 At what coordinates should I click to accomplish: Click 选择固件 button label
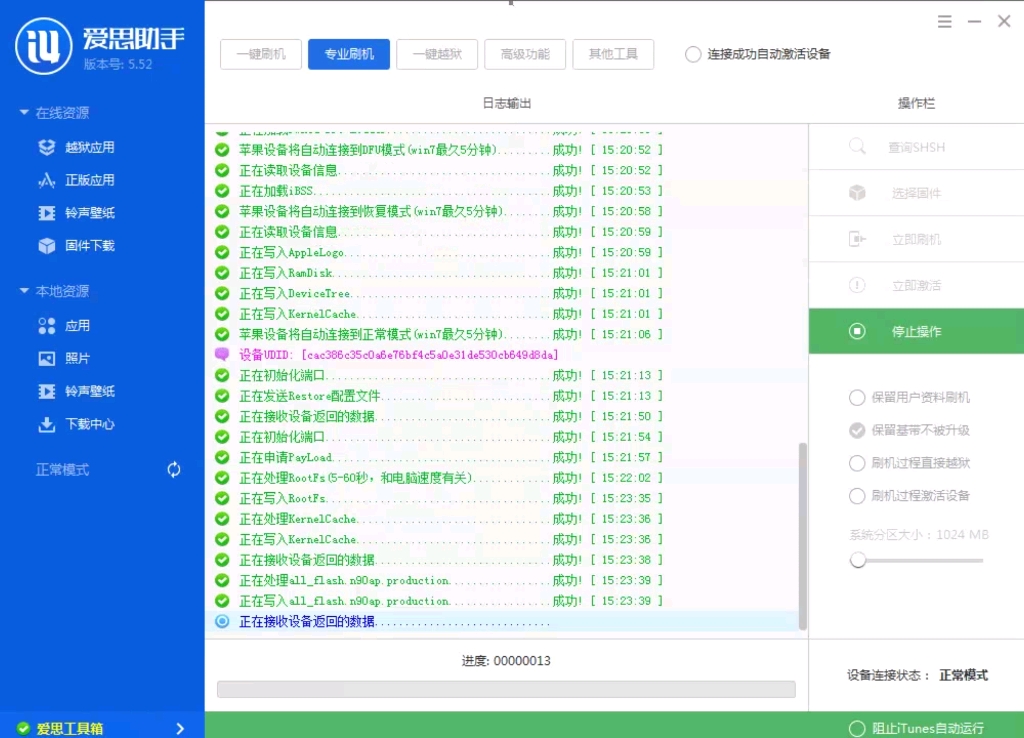[x=916, y=193]
